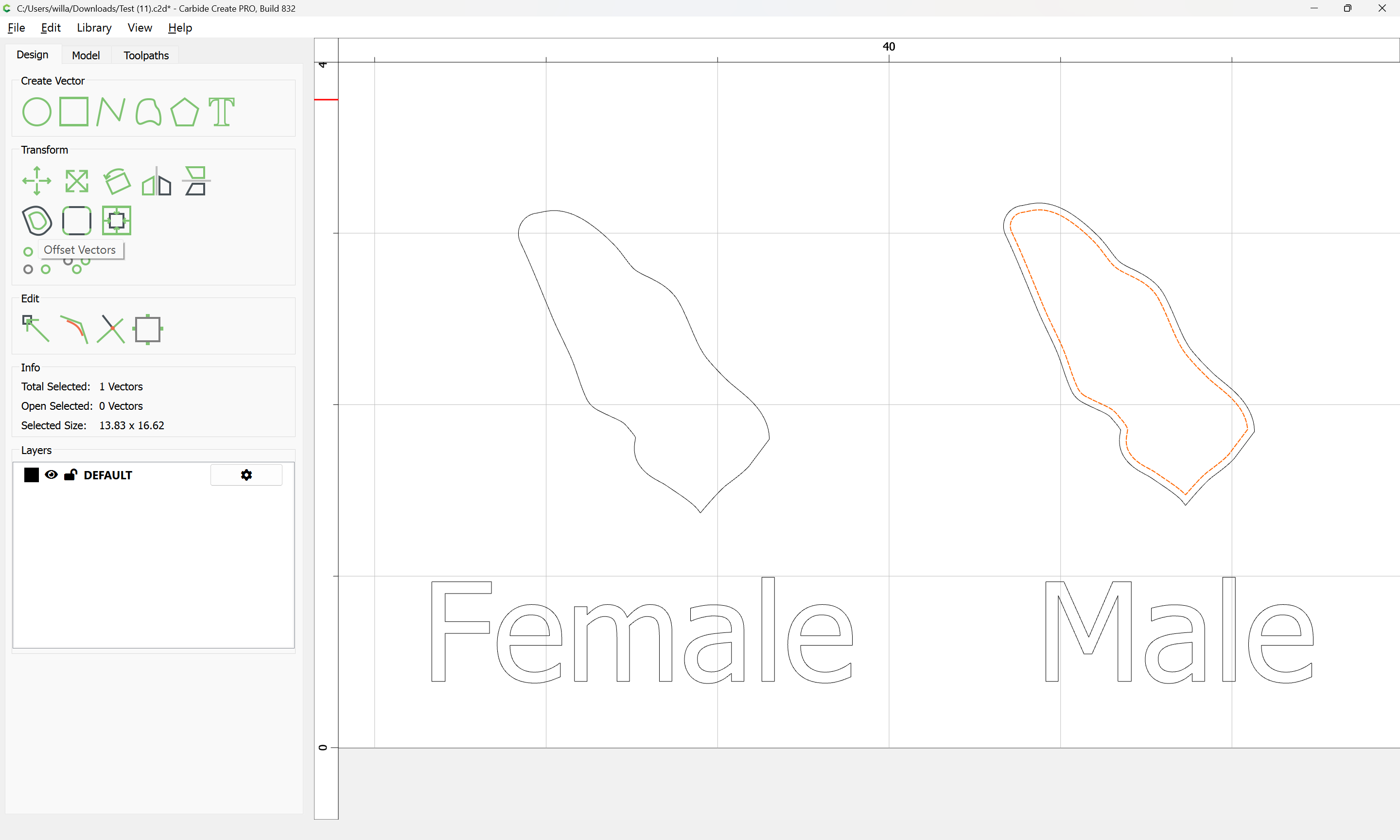Click the Mirror Horizontal transform icon
This screenshot has width=1400, height=840.
click(x=157, y=181)
